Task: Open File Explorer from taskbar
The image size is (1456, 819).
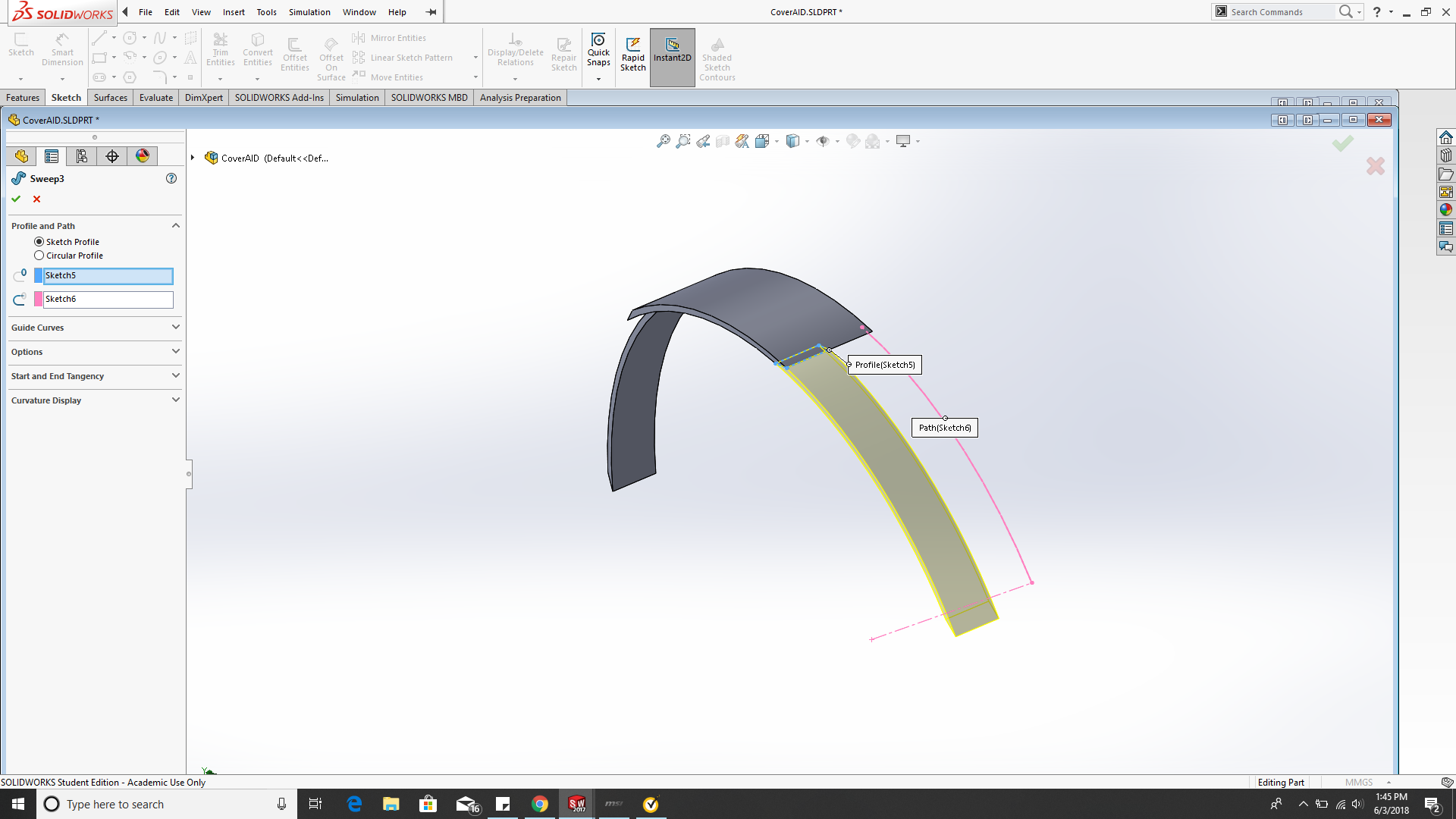Action: pyautogui.click(x=391, y=804)
